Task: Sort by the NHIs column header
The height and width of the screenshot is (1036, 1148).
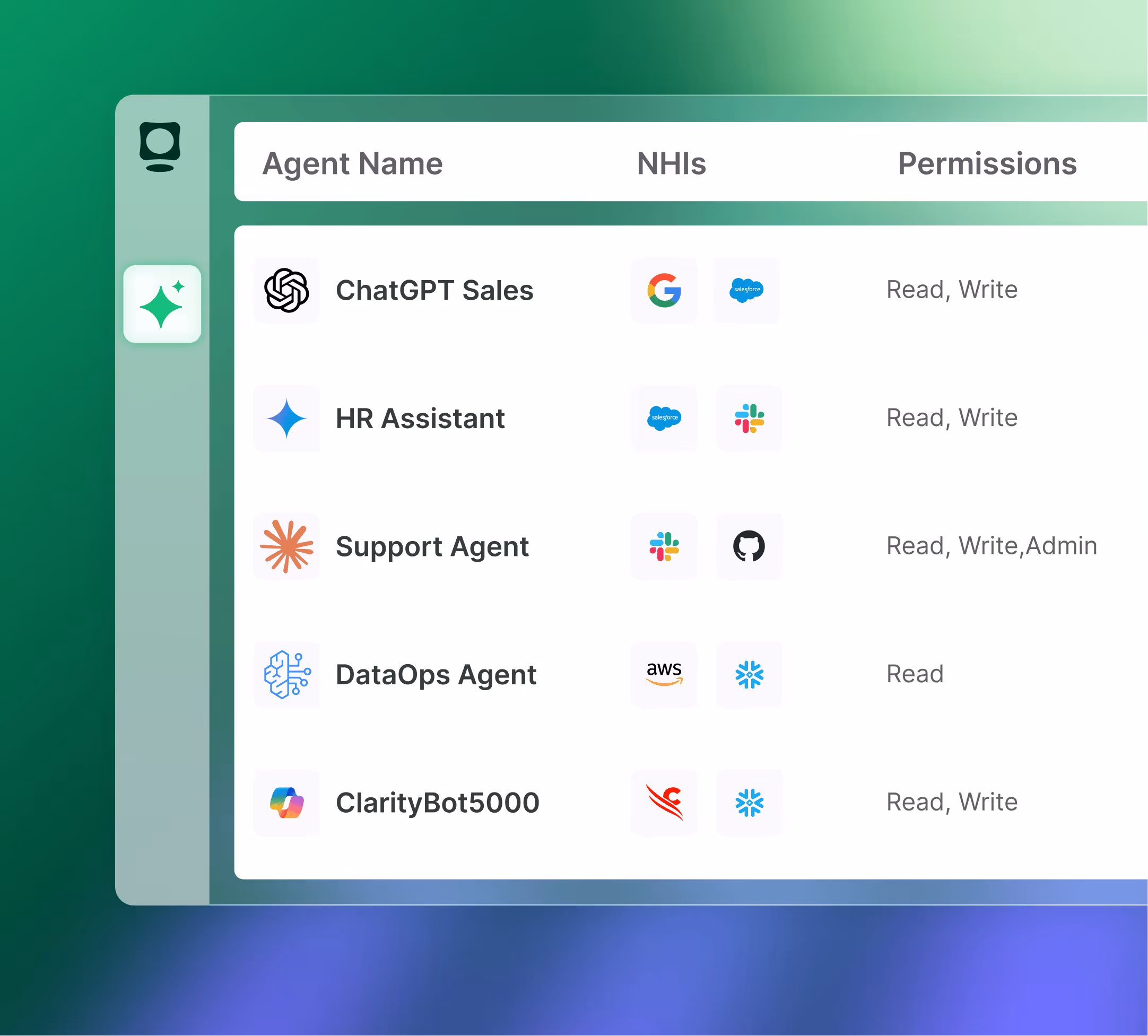Action: tap(672, 164)
